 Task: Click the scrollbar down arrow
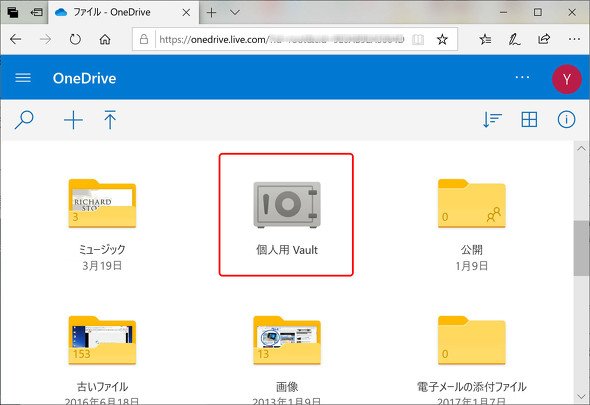581,396
